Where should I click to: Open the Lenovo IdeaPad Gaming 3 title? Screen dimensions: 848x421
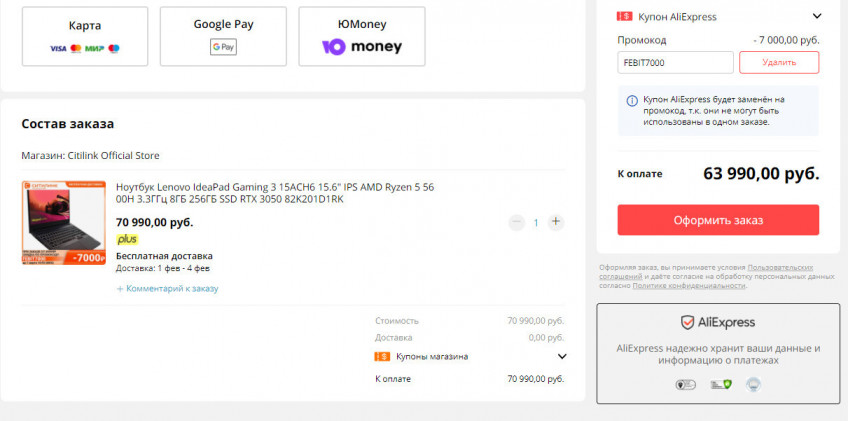tap(275, 193)
